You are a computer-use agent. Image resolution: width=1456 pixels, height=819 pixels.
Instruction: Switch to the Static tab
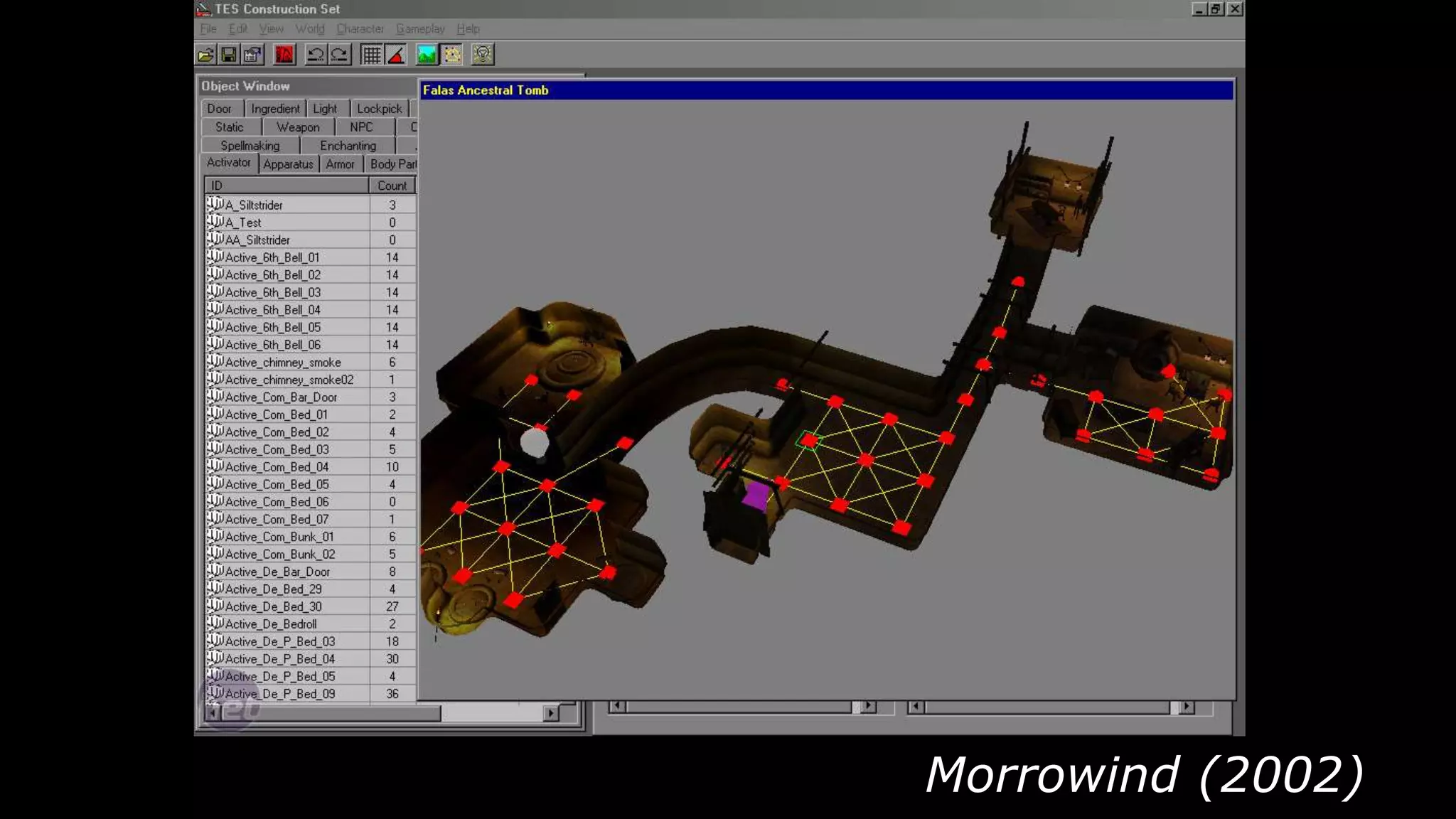230,127
